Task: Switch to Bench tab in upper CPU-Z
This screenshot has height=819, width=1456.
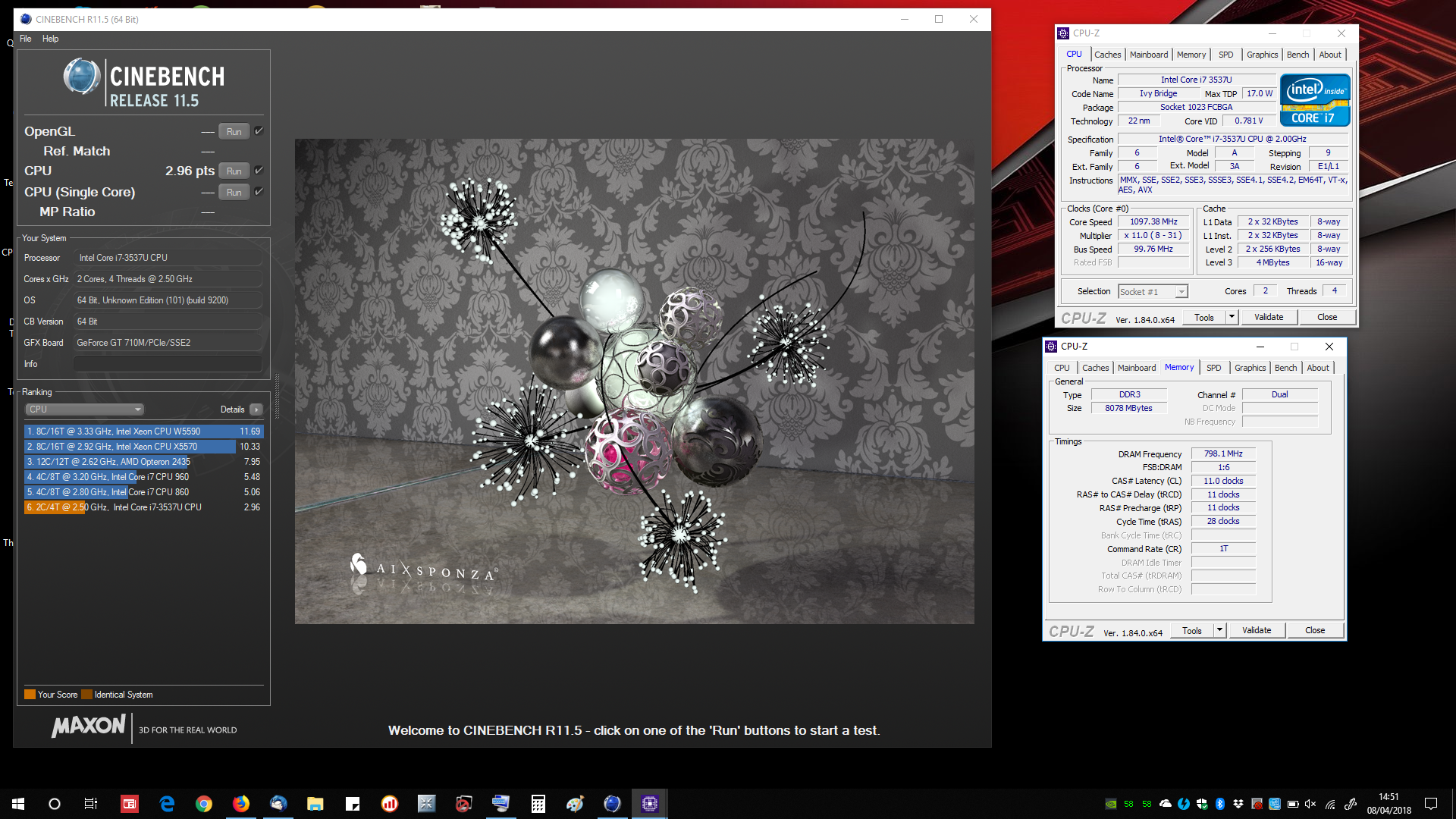Action: [x=1298, y=55]
